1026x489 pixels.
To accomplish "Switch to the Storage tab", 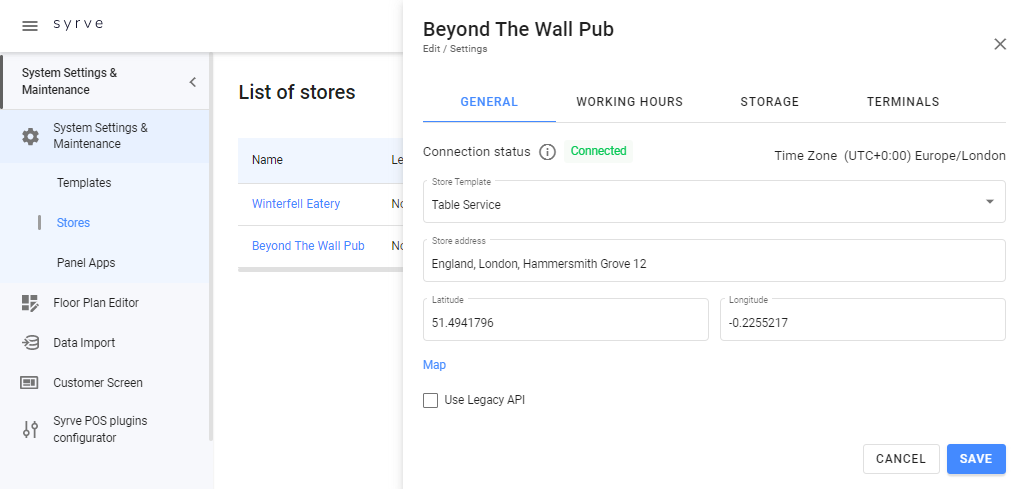I will tap(769, 102).
